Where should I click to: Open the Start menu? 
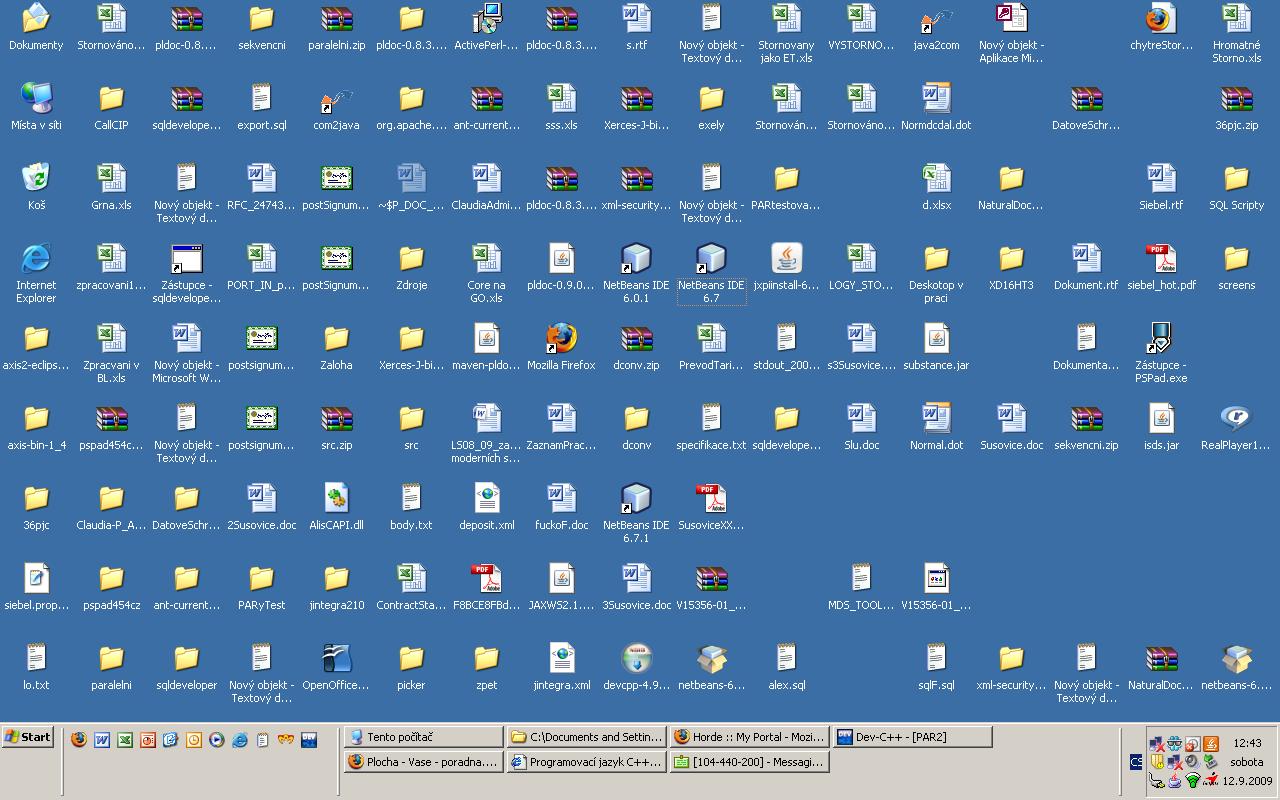coord(28,737)
